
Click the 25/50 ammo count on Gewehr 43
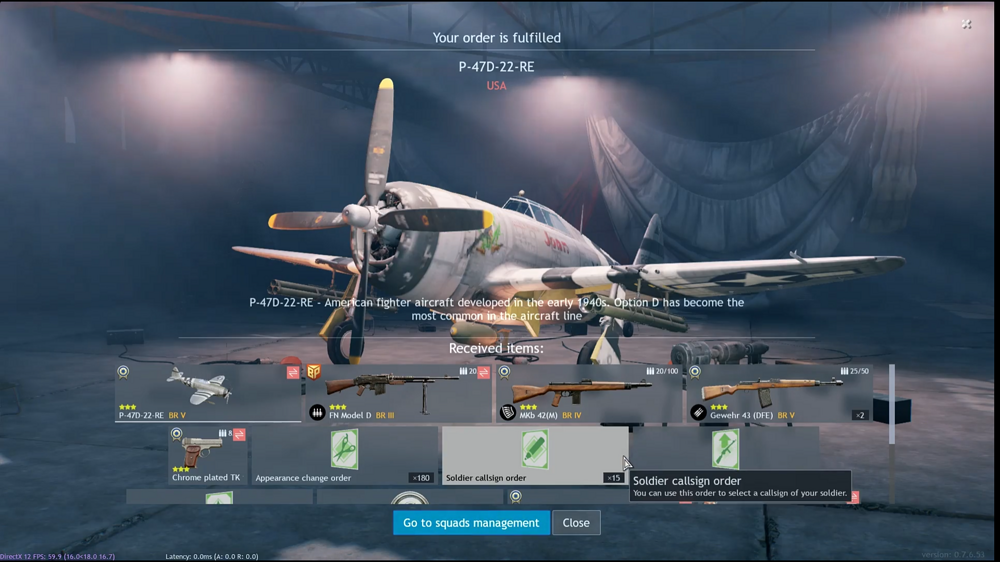(x=855, y=371)
